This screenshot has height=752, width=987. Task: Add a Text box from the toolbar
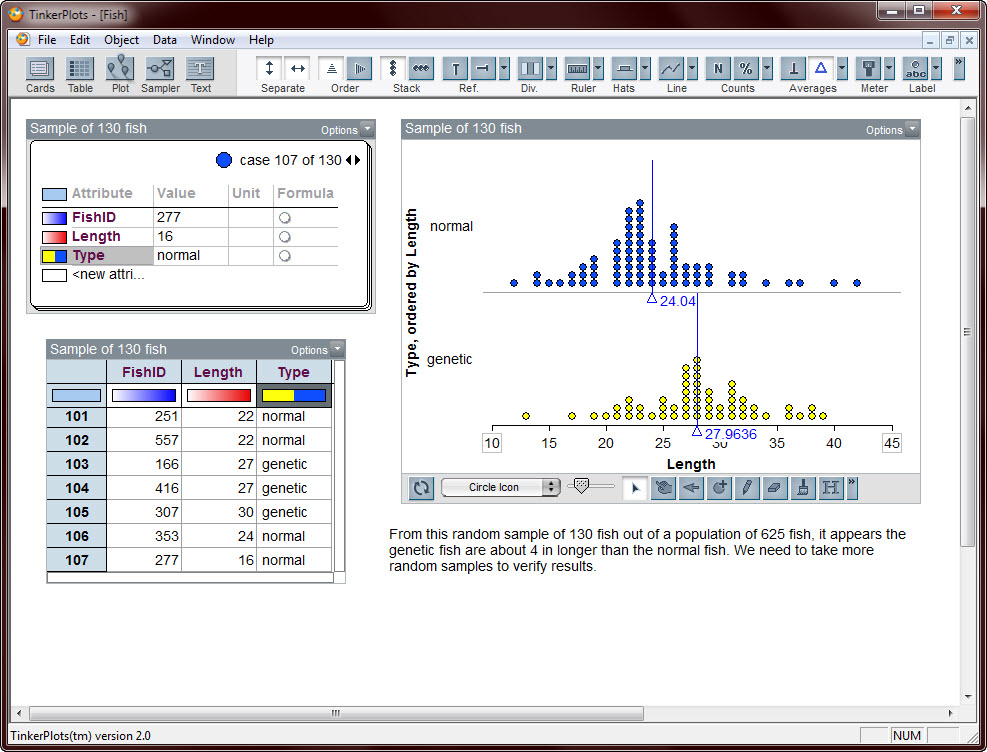click(200, 69)
